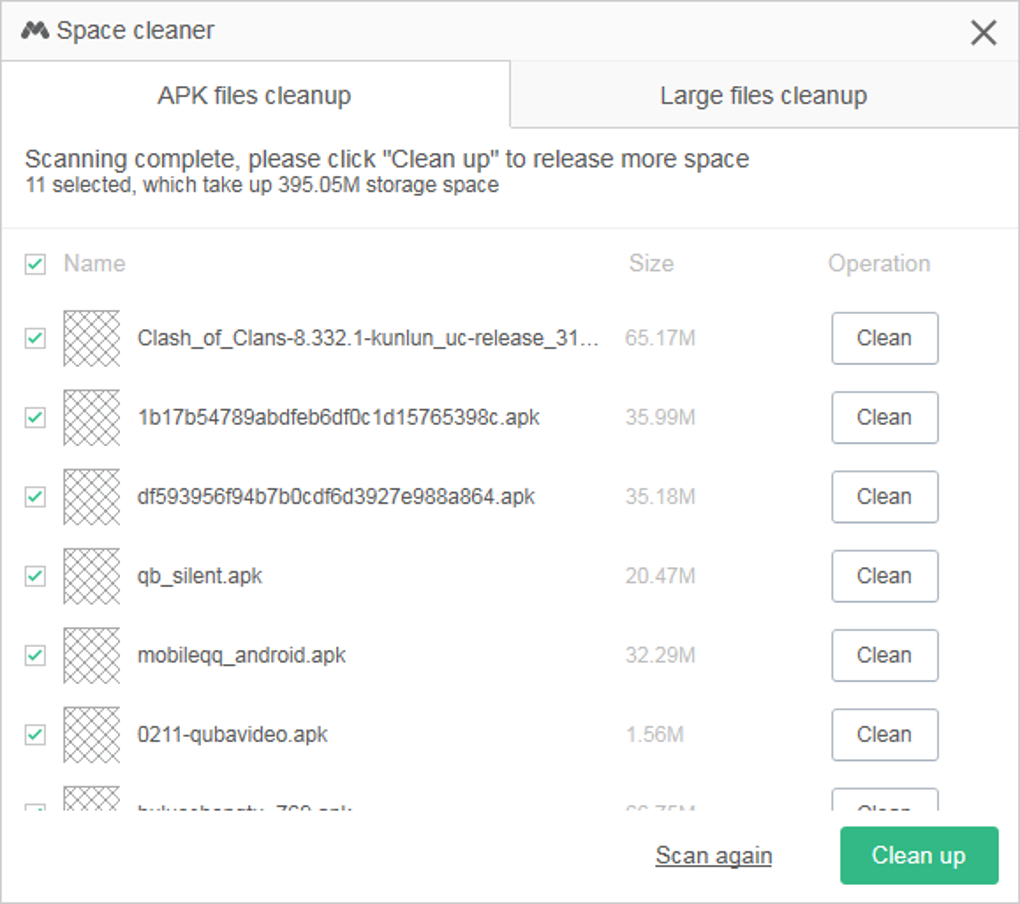1020x904 pixels.
Task: Deselect the mobileqq_android.apk checkbox
Action: click(x=35, y=655)
